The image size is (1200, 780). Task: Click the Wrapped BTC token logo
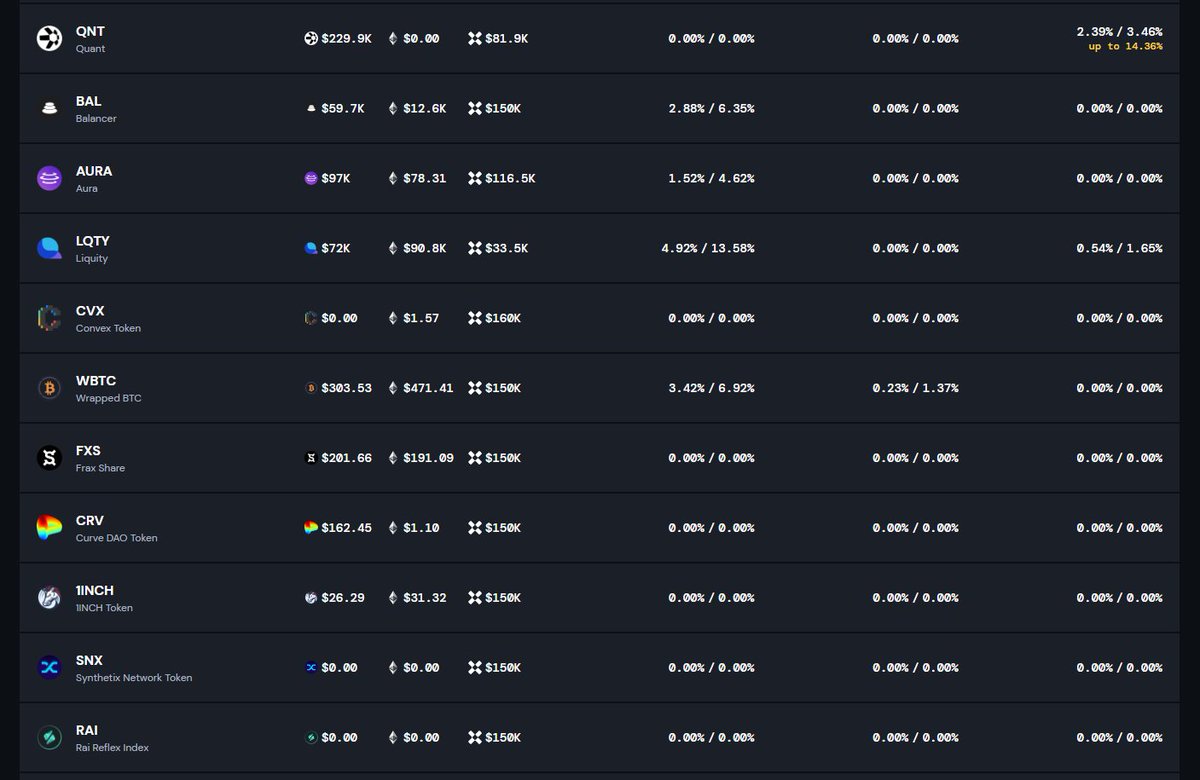(x=49, y=389)
